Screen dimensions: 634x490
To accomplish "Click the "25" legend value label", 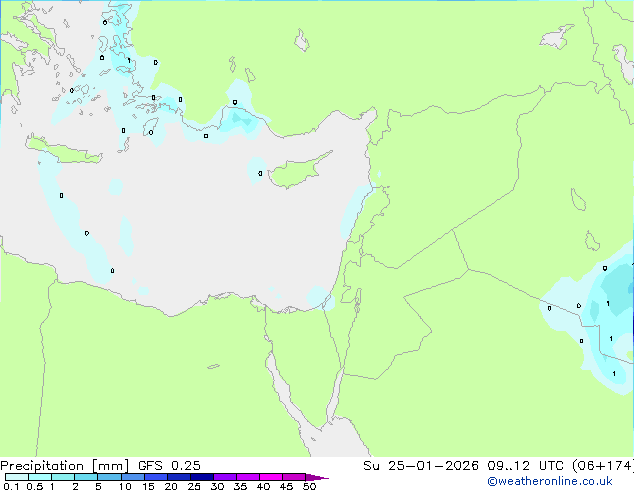I will [194, 486].
